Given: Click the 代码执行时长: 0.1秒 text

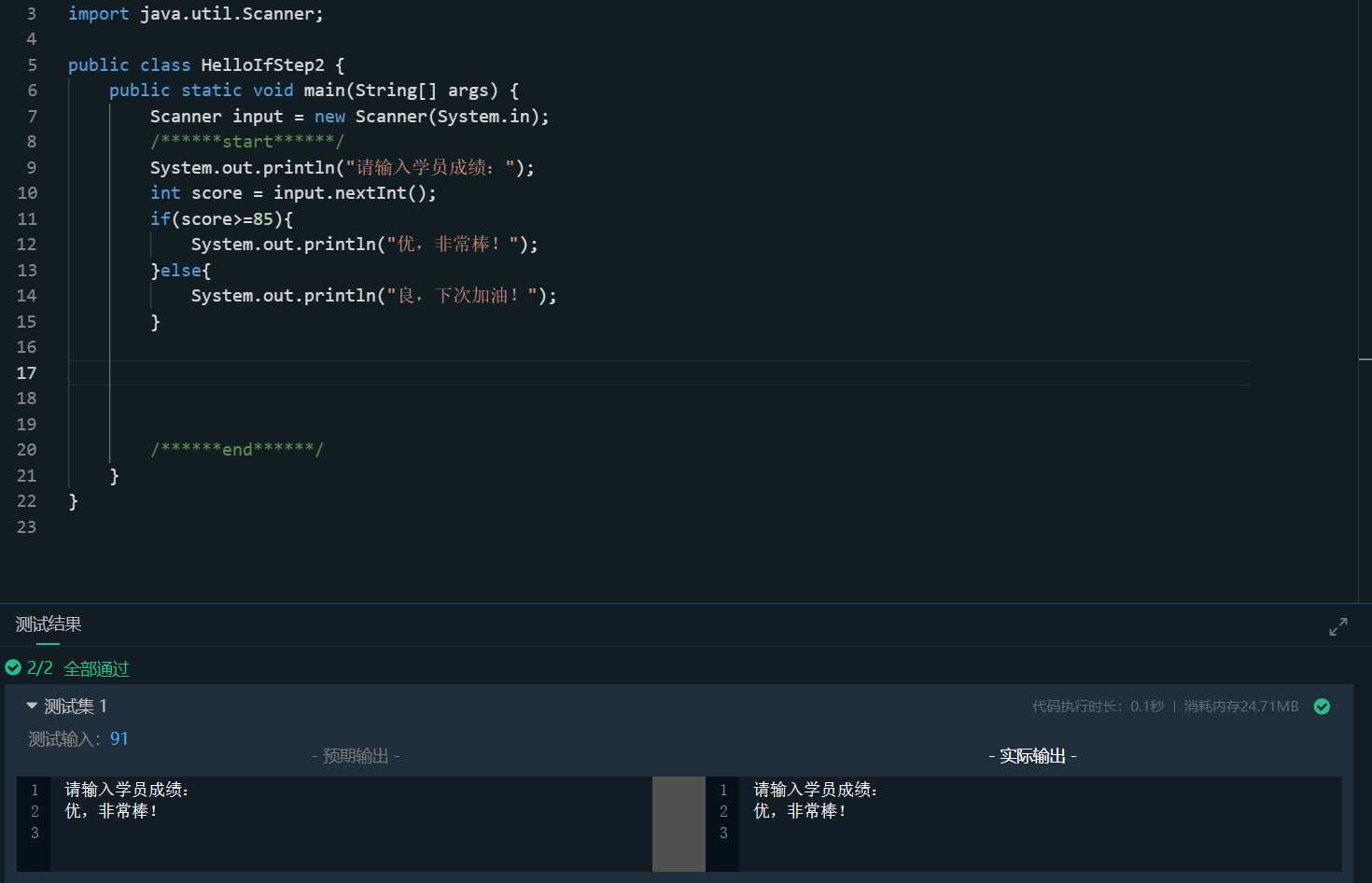Looking at the screenshot, I should (x=1098, y=707).
